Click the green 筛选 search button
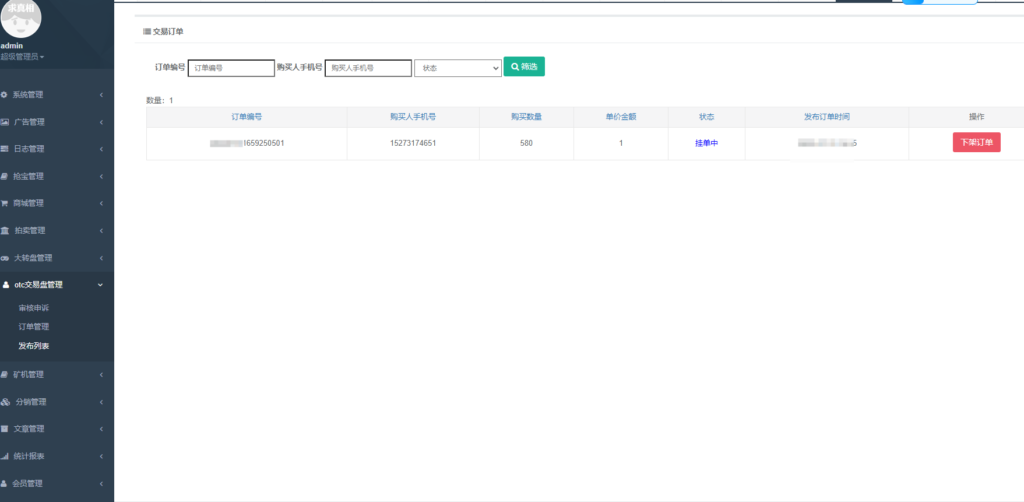Image resolution: width=1024 pixels, height=502 pixels. pos(524,67)
